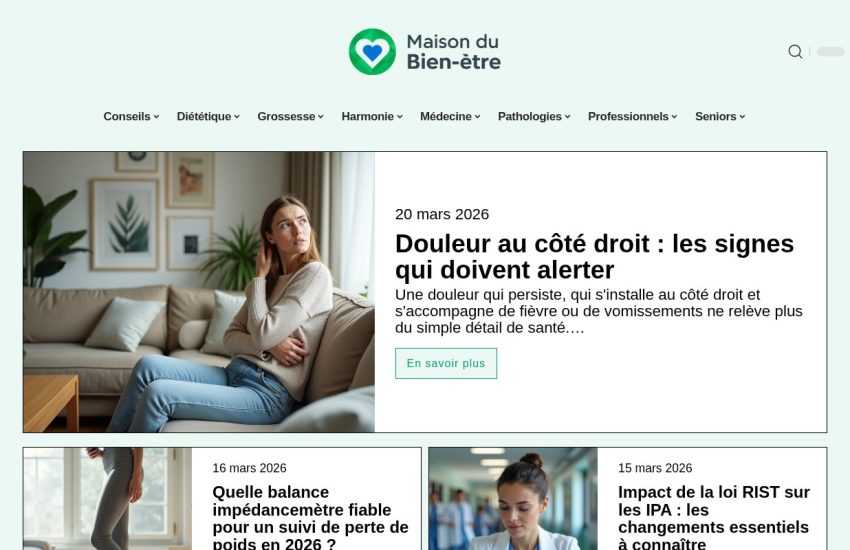Click the search magnifier icon
Screen dimensions: 850x550
(795, 51)
